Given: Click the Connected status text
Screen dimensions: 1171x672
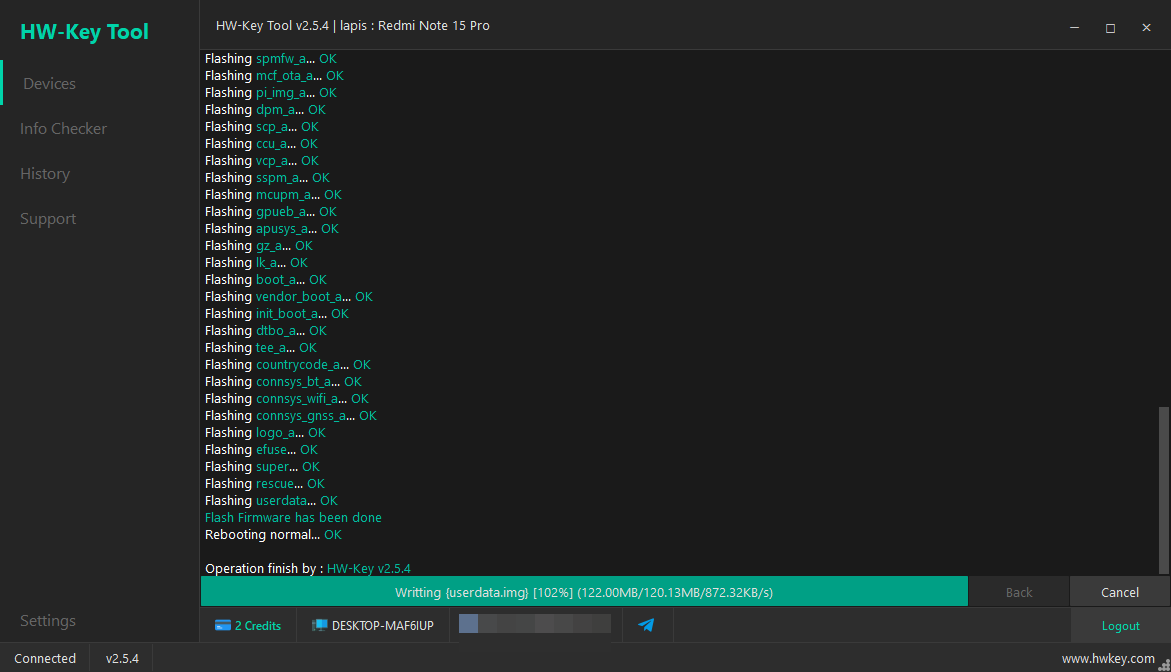Looking at the screenshot, I should pos(45,659).
